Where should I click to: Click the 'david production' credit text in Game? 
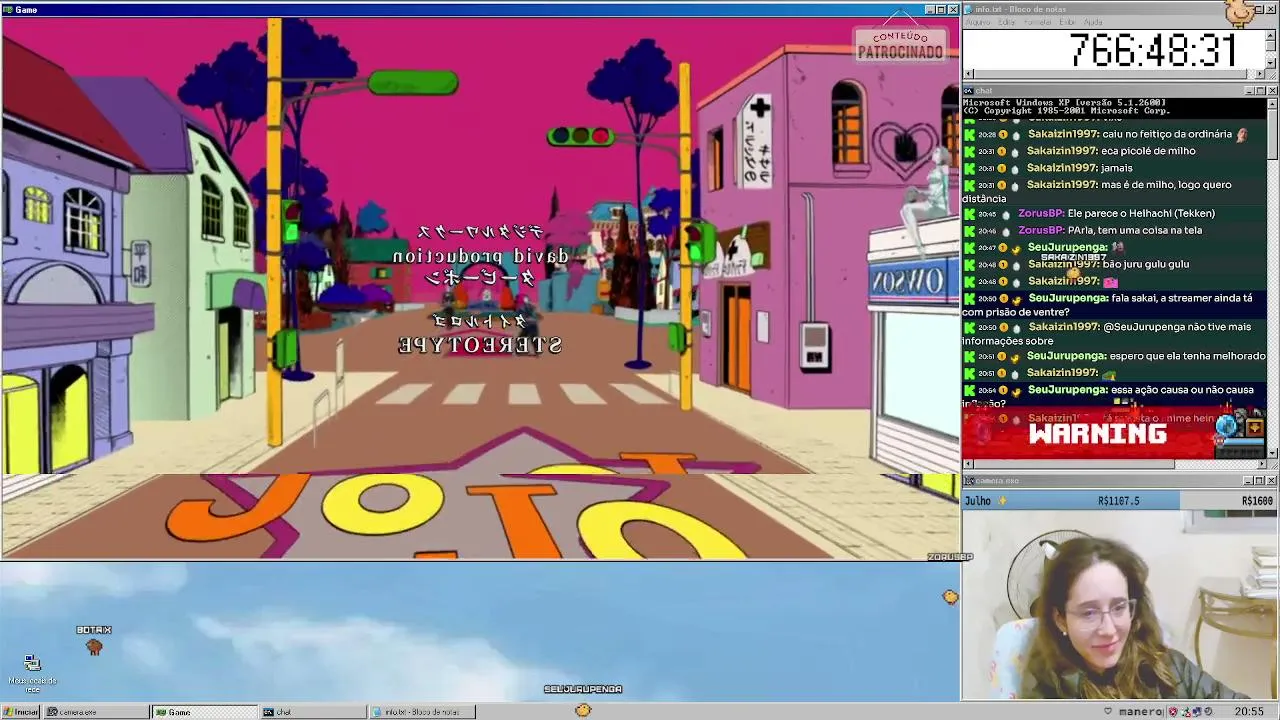click(481, 257)
